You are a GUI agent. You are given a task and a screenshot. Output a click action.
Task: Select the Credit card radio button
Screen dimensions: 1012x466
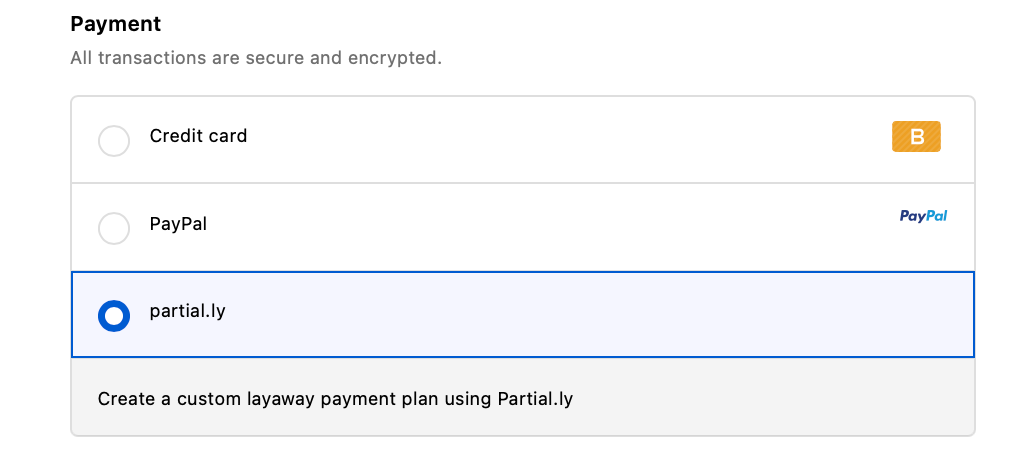coord(114,141)
